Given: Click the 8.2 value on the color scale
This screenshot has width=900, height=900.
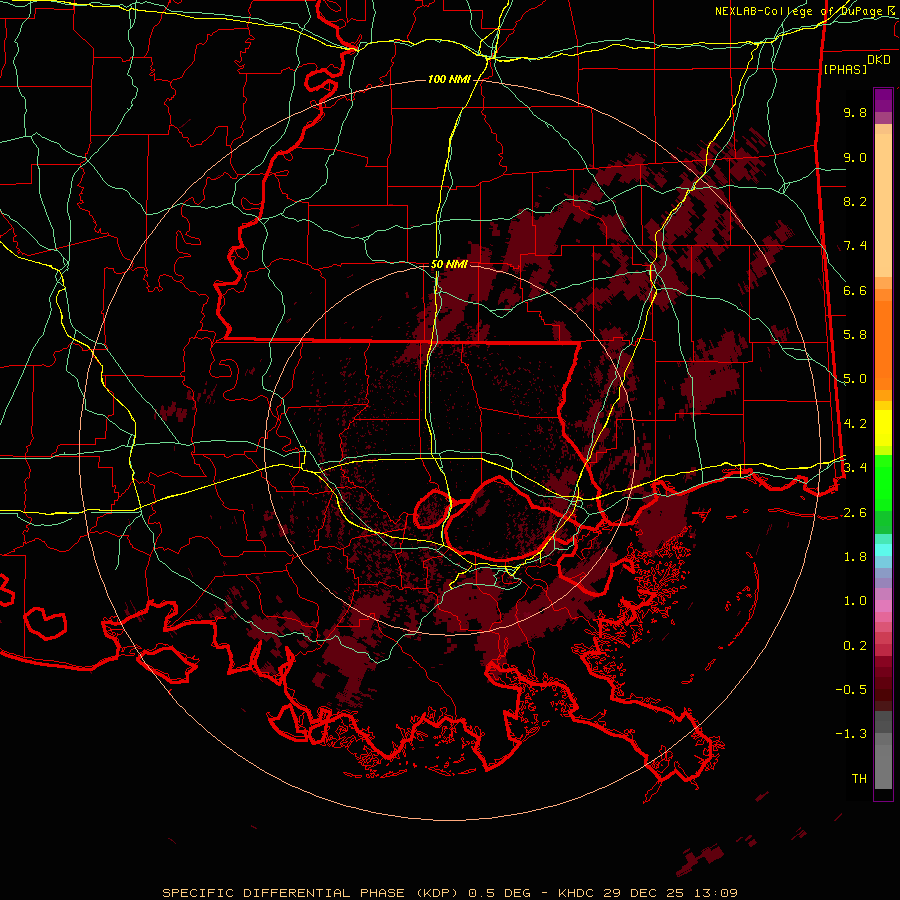Looking at the screenshot, I should click(x=855, y=201).
